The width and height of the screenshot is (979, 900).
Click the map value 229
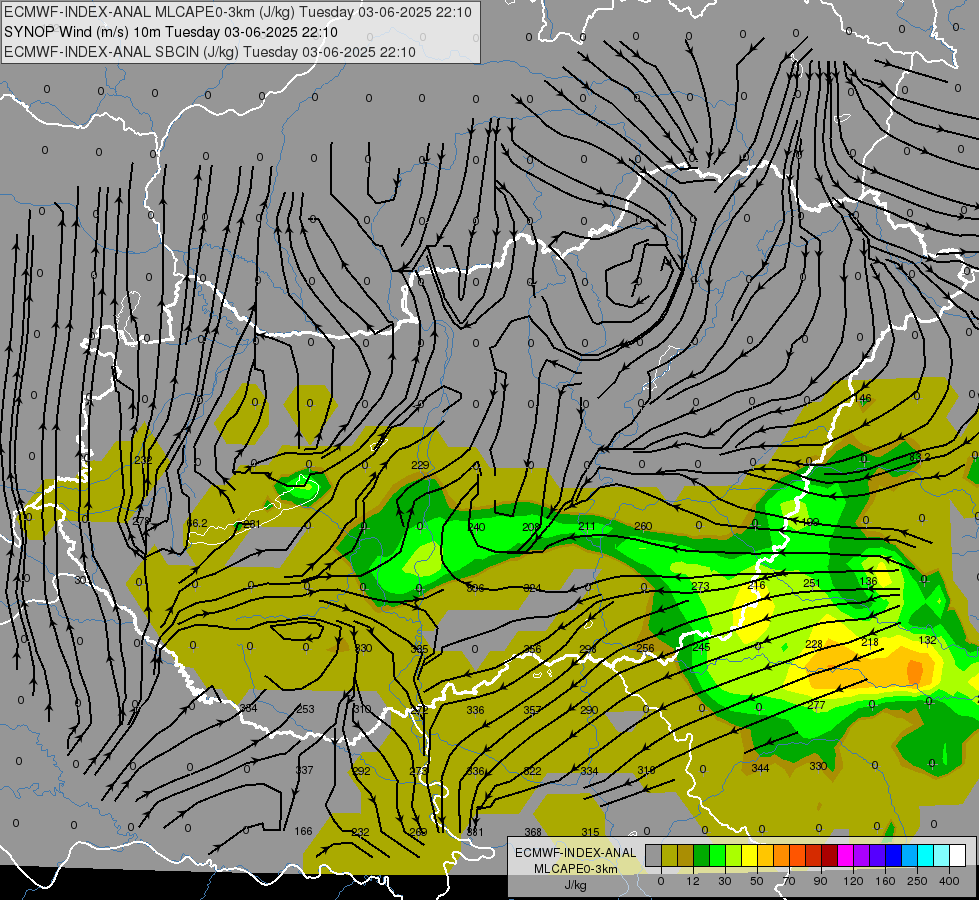pyautogui.click(x=420, y=465)
